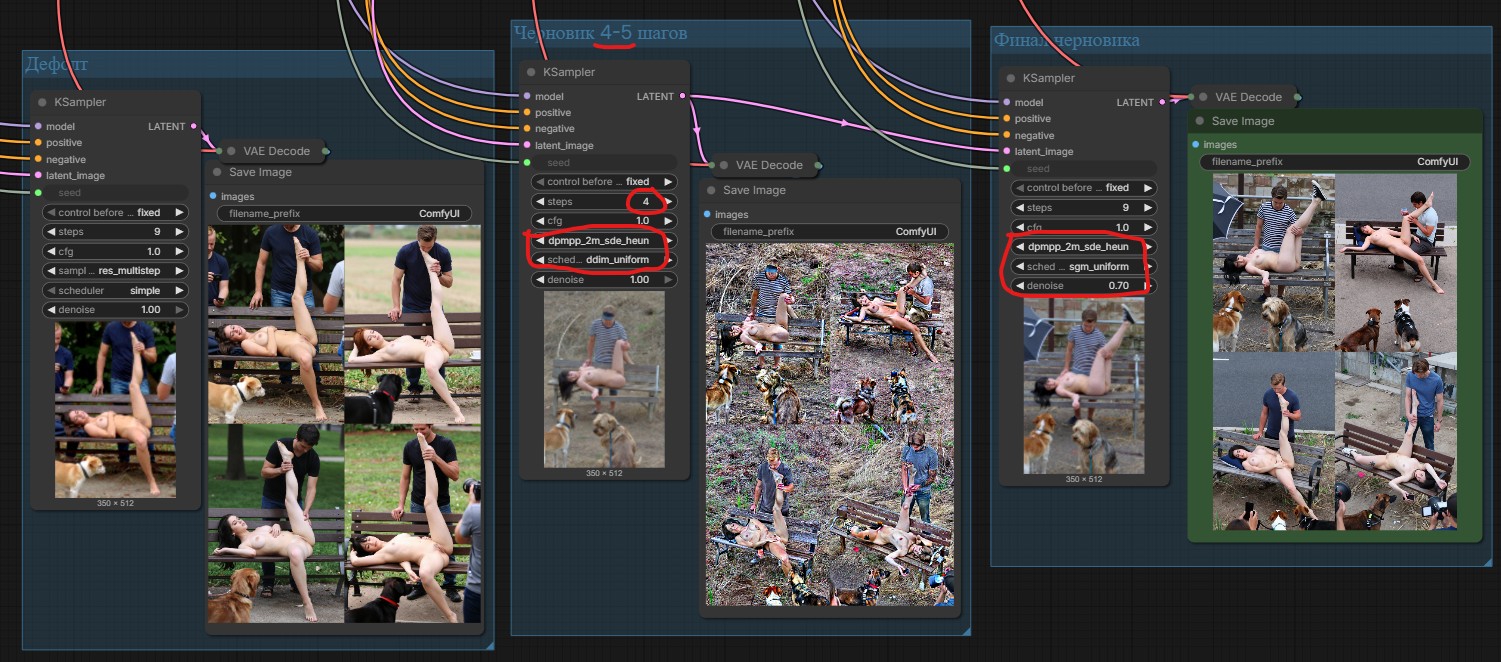Click the seed field in Дефолт KSampler
The height and width of the screenshot is (662, 1501).
click(x=116, y=192)
